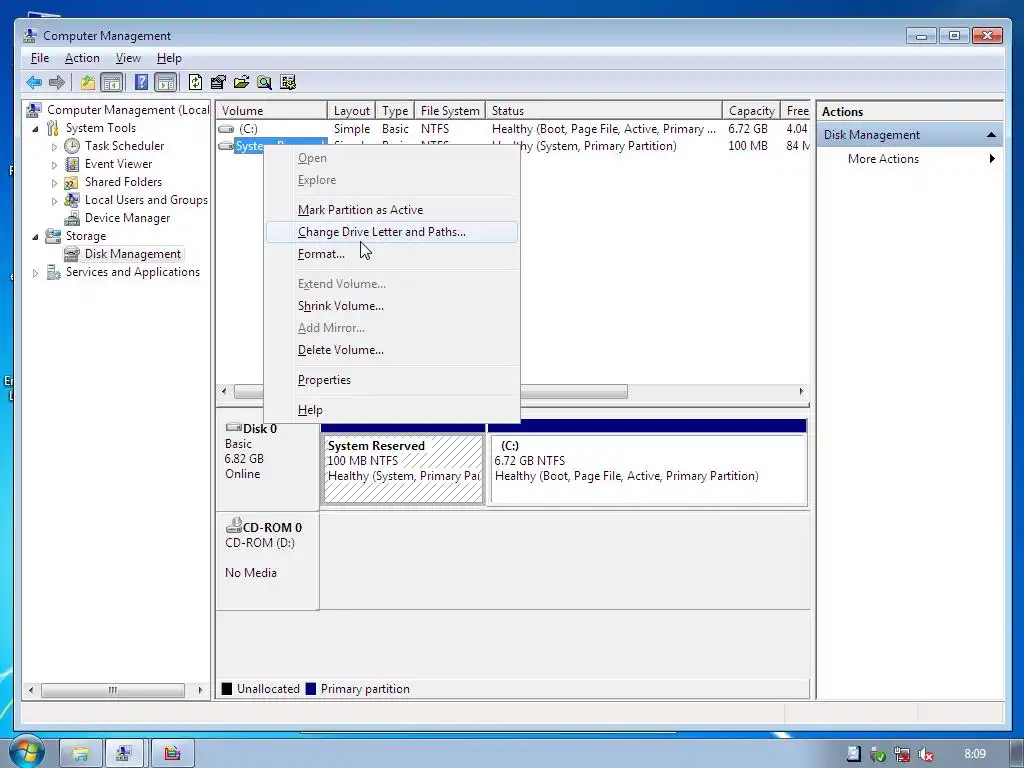
Task: Select Change Drive Letter and Paths
Action: coord(391,232)
